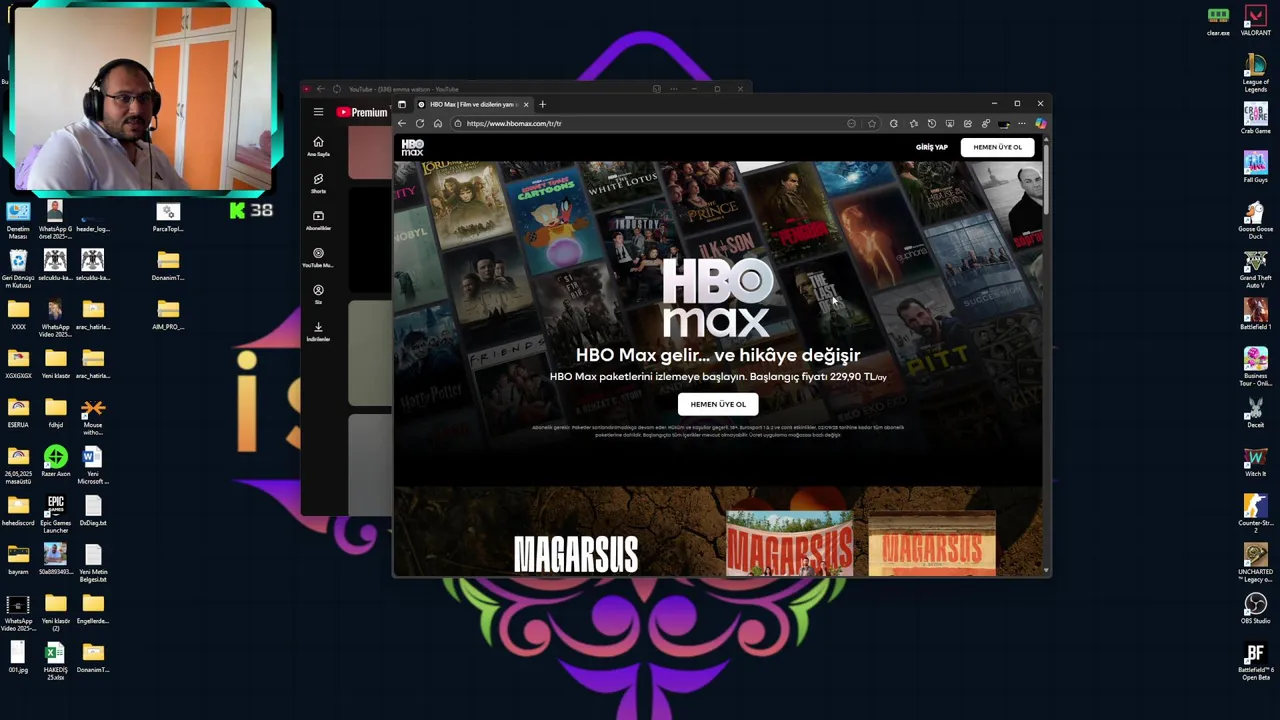1280x720 pixels.
Task: Open the browser settings three-dot menu
Action: [1021, 124]
